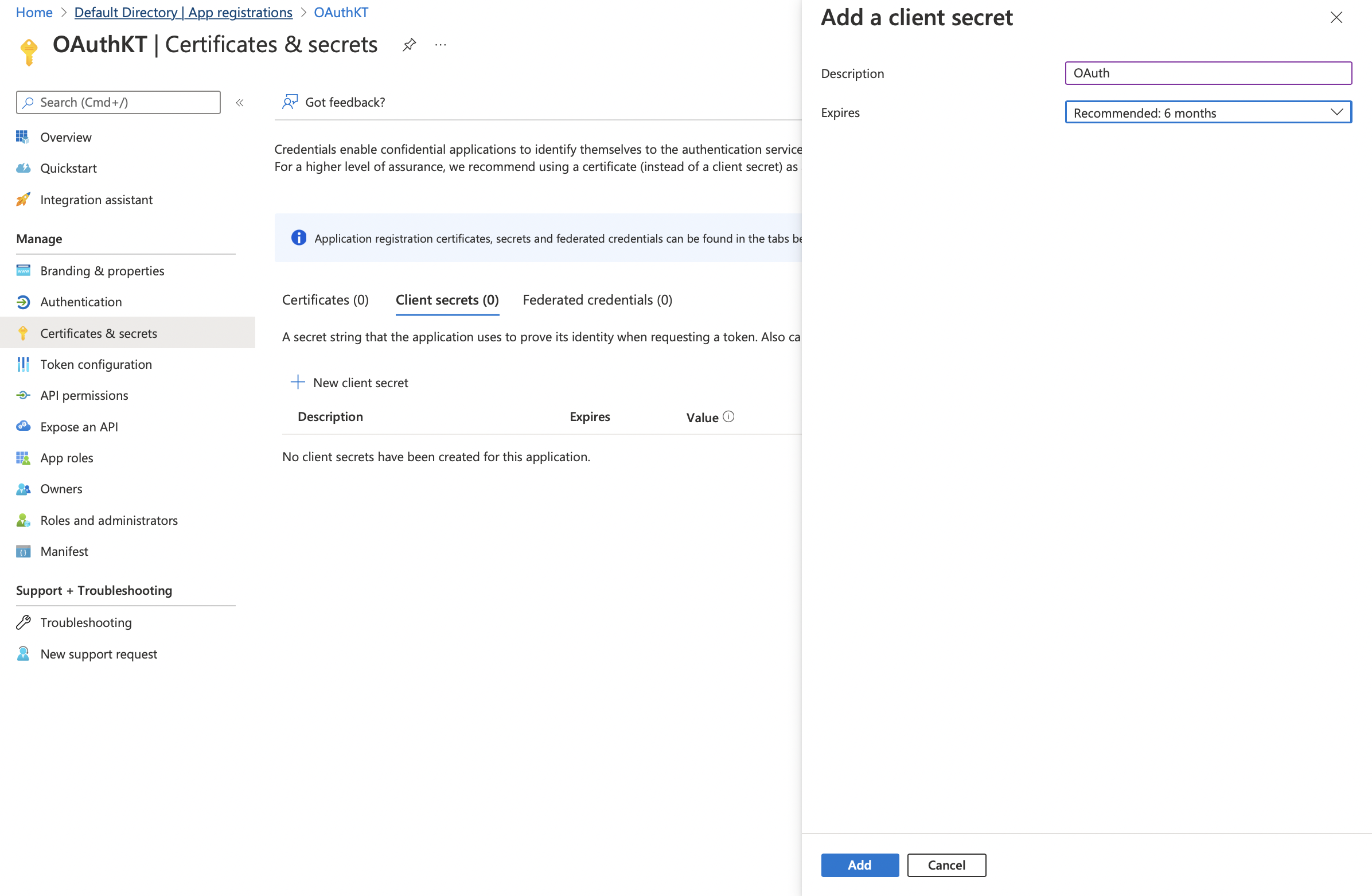Click the Branding & properties icon
1372x896 pixels.
pos(23,270)
